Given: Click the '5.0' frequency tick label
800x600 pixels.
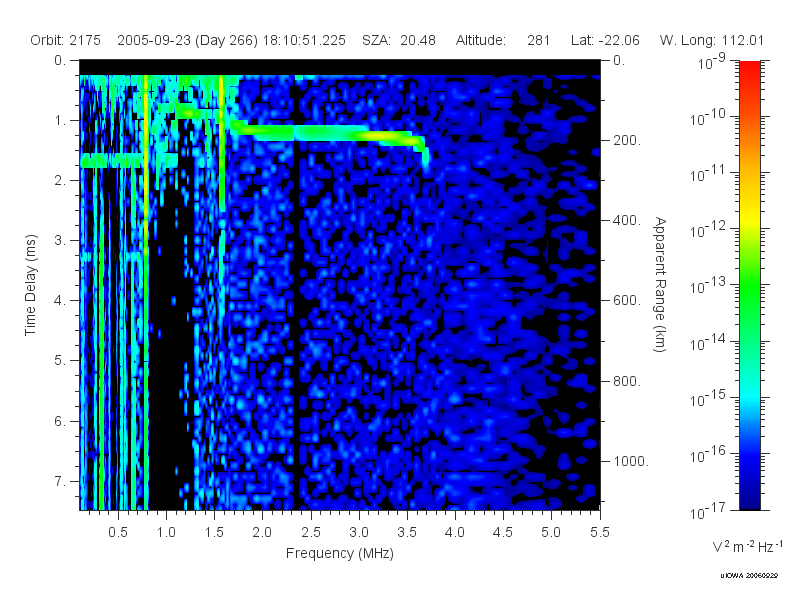Looking at the screenshot, I should [x=551, y=532].
